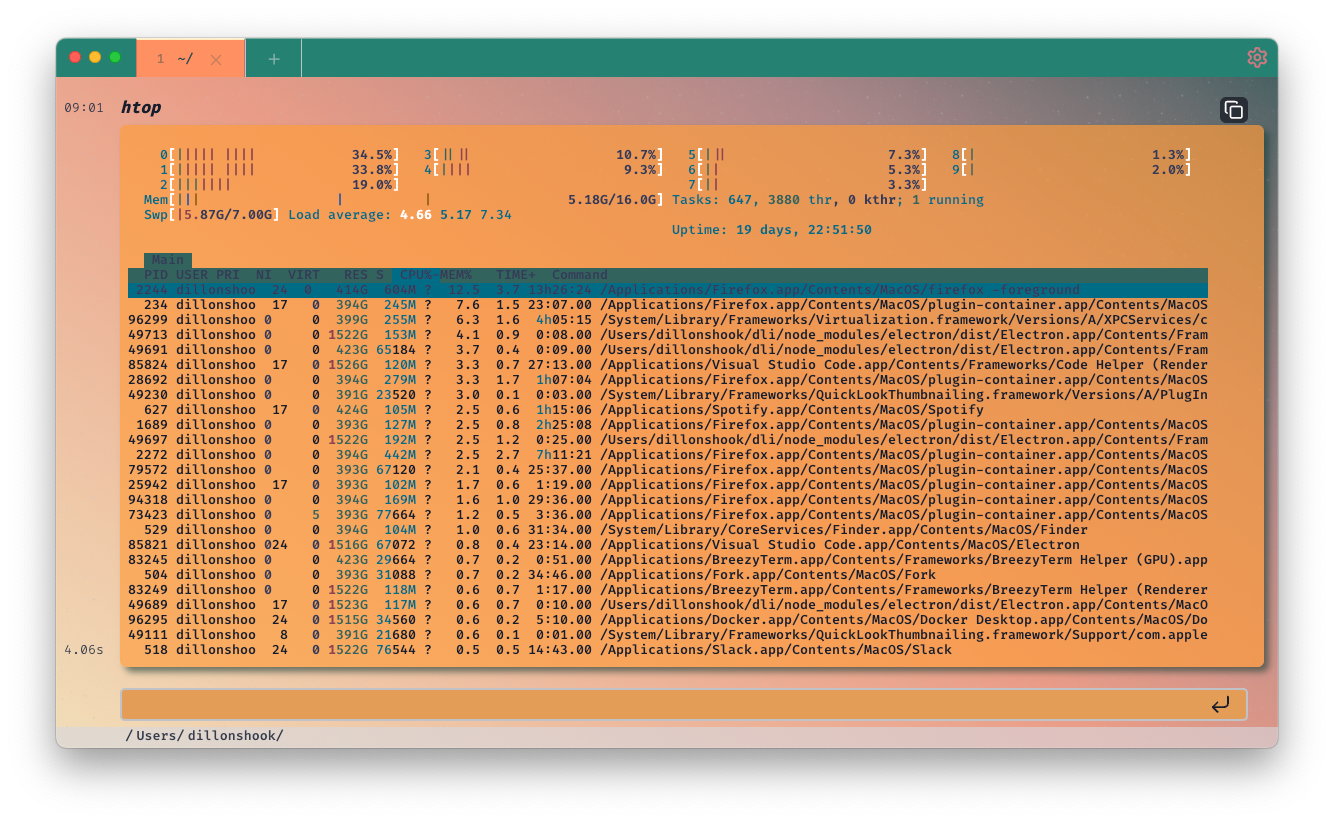Click the Swp meter bar
The width and height of the screenshot is (1334, 822).
(x=220, y=214)
